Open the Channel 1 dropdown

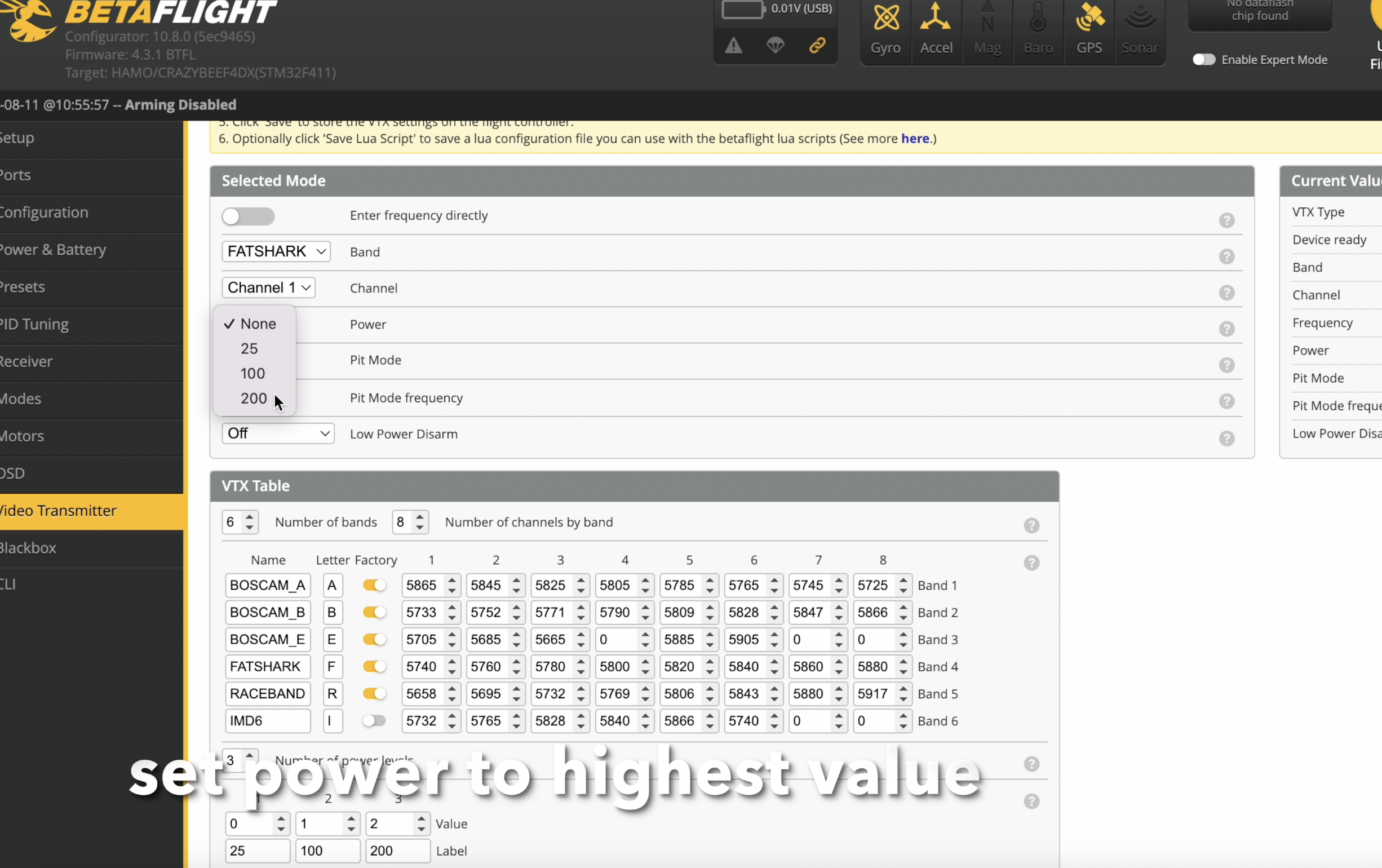pos(269,287)
